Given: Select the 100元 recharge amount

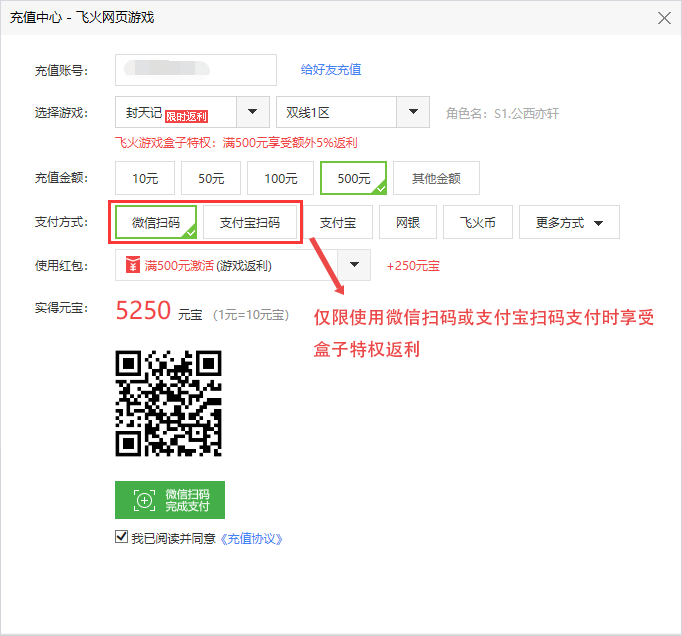Looking at the screenshot, I should [x=280, y=178].
